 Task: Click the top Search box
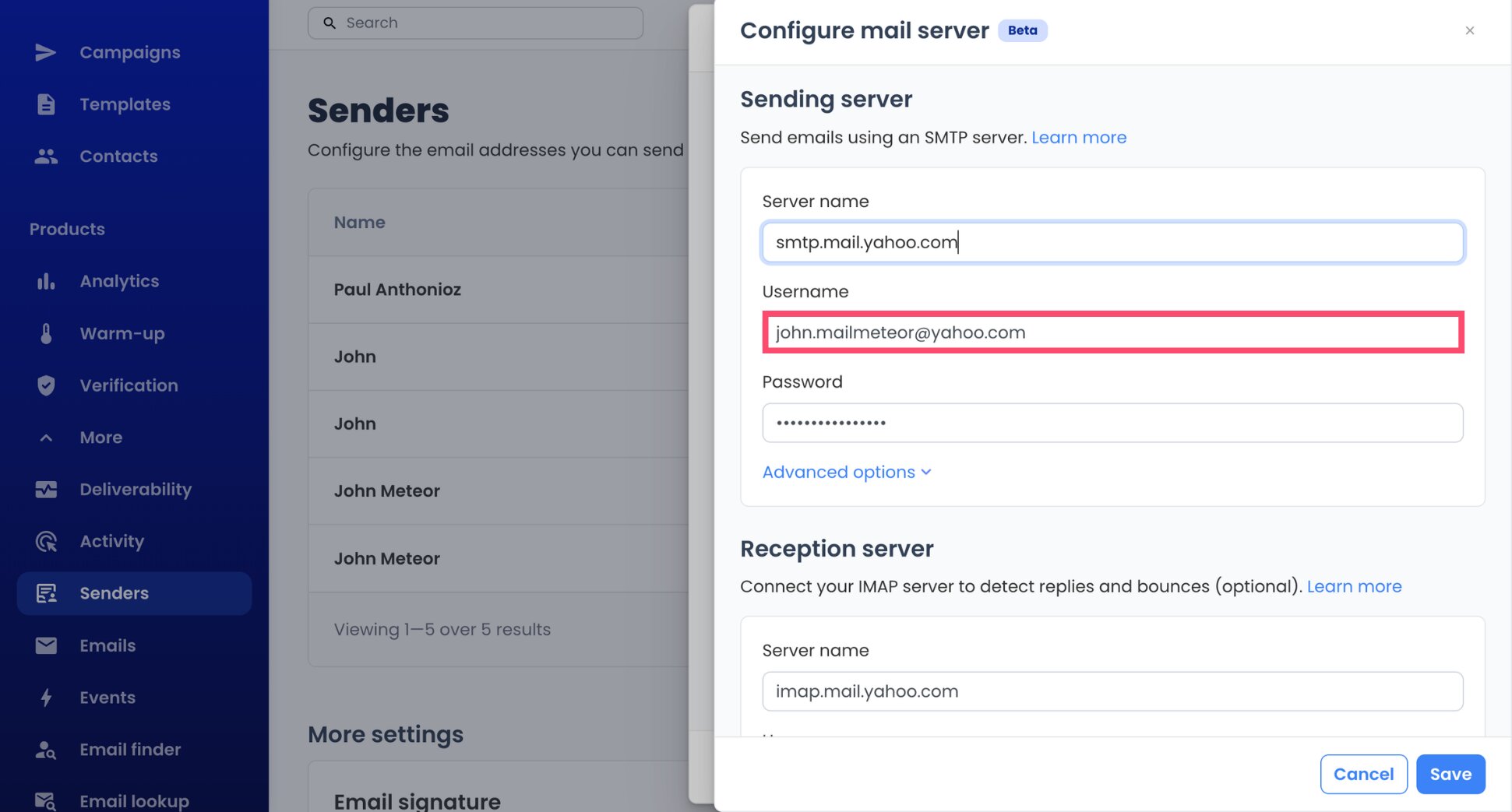click(x=475, y=23)
